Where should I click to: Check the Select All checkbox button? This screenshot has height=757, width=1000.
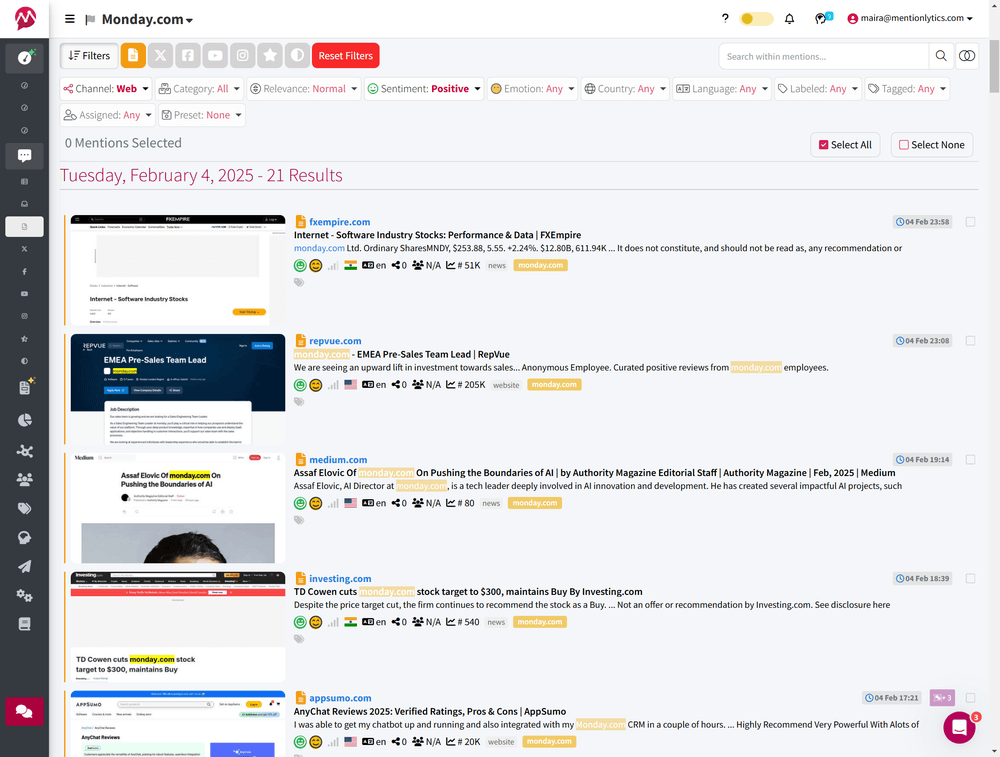click(845, 145)
